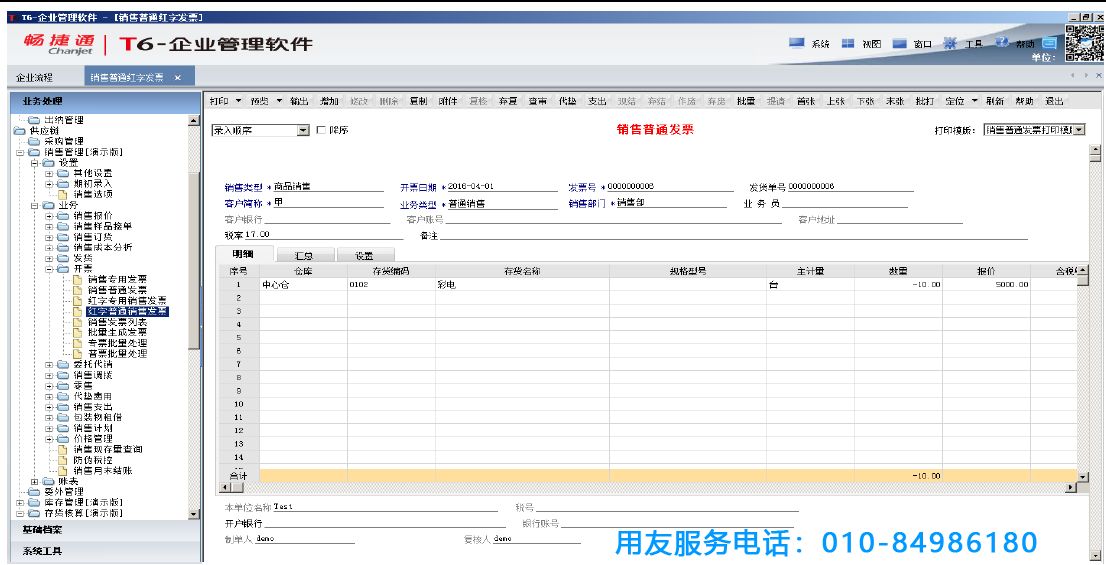
Task: Select the 红字普通销售发票 tree item
Action: click(x=127, y=311)
